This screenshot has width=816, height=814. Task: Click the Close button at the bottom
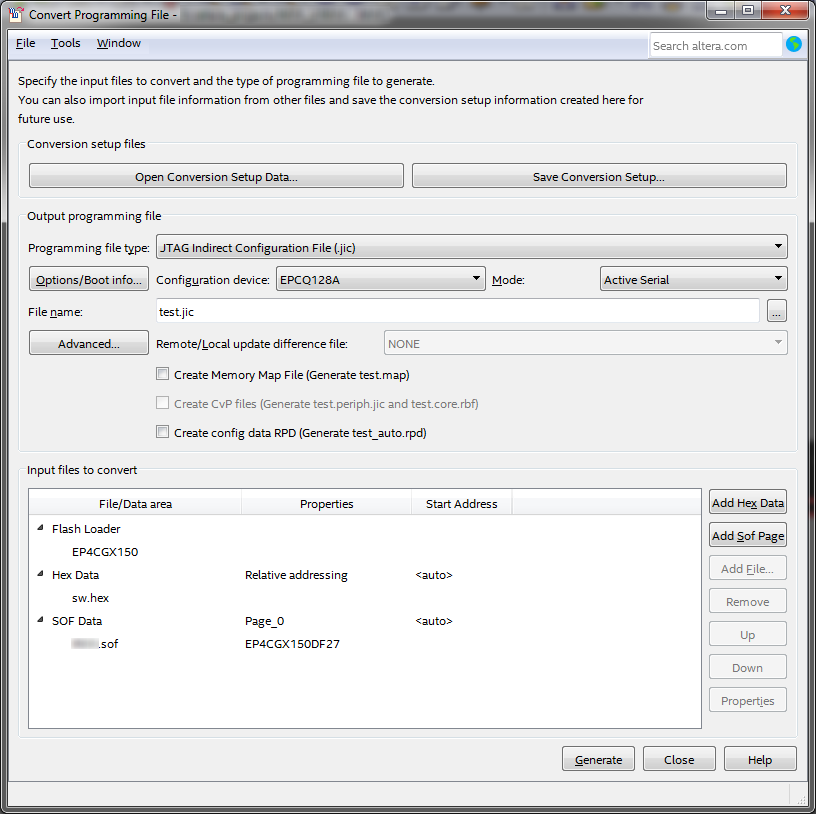[679, 759]
